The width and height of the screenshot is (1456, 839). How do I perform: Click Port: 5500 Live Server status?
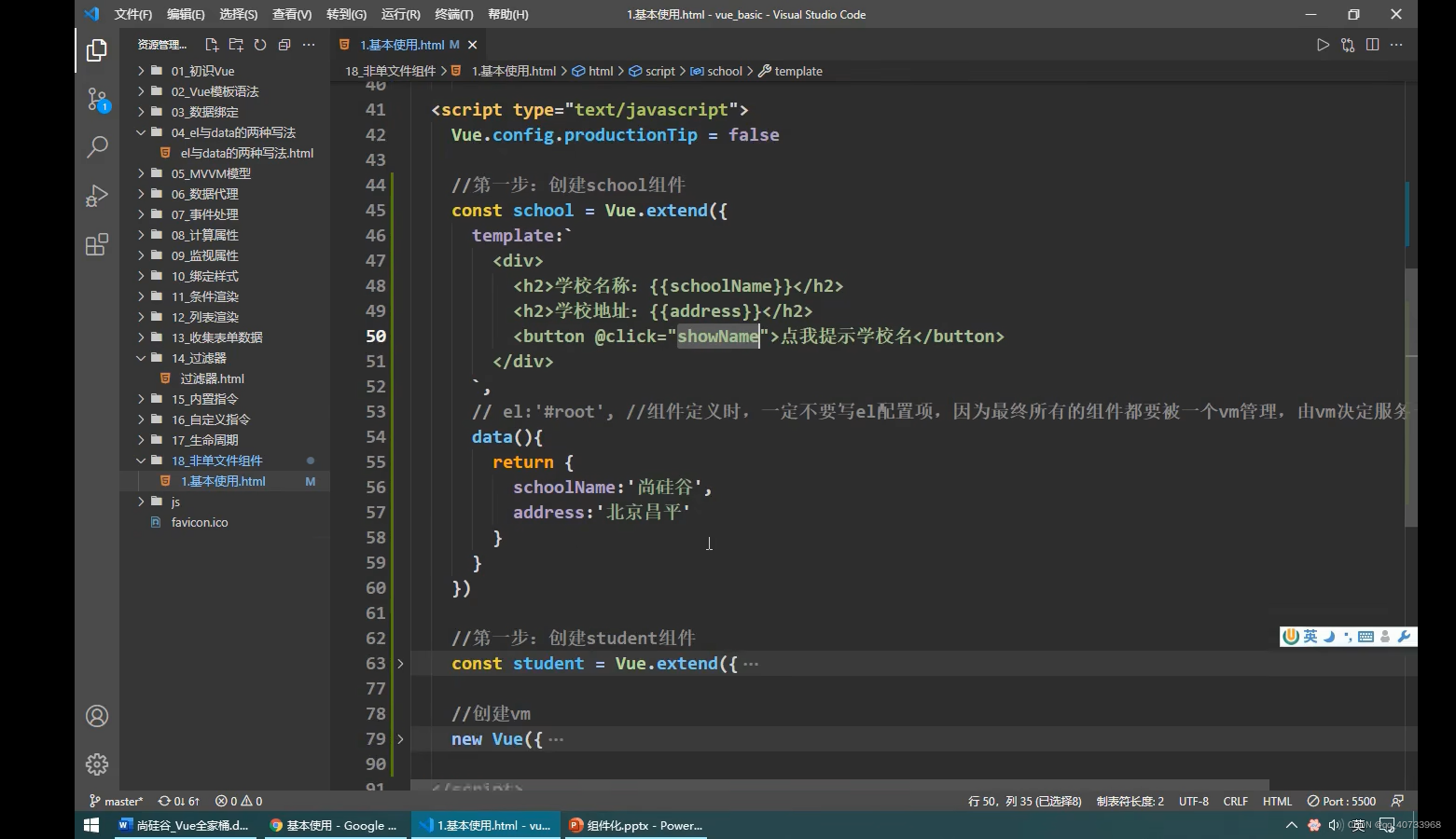coord(1341,801)
